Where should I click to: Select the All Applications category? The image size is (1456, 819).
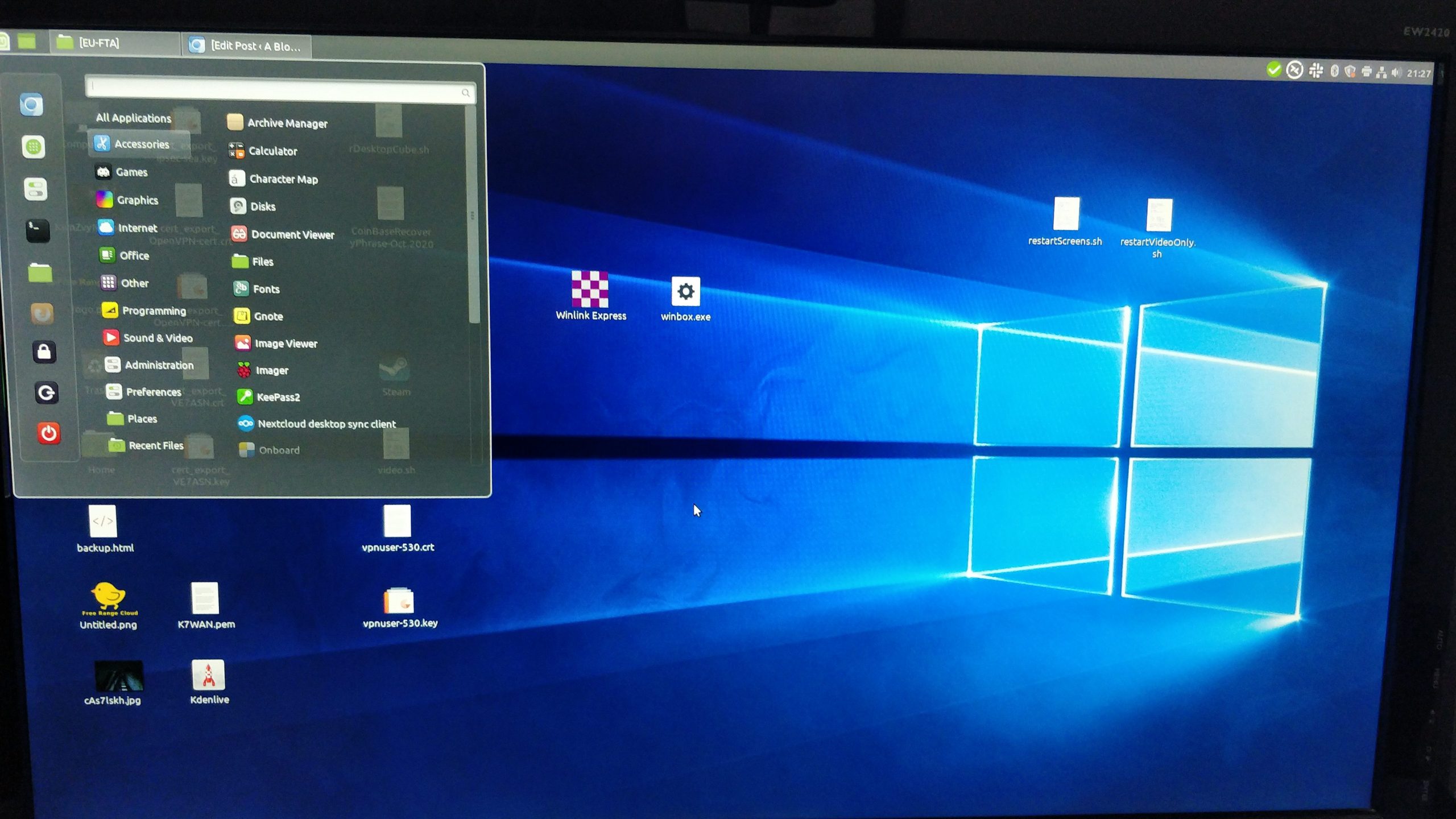tap(133, 118)
